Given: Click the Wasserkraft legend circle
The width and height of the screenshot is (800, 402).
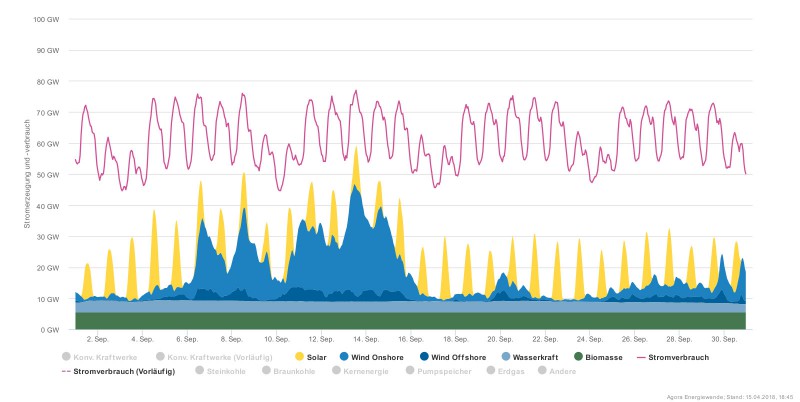Looking at the screenshot, I should coord(532,355).
